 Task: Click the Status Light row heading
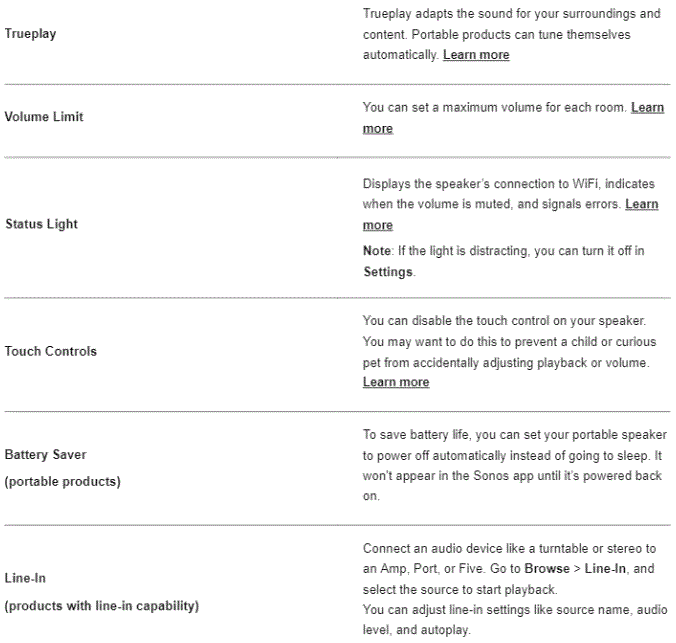click(41, 224)
